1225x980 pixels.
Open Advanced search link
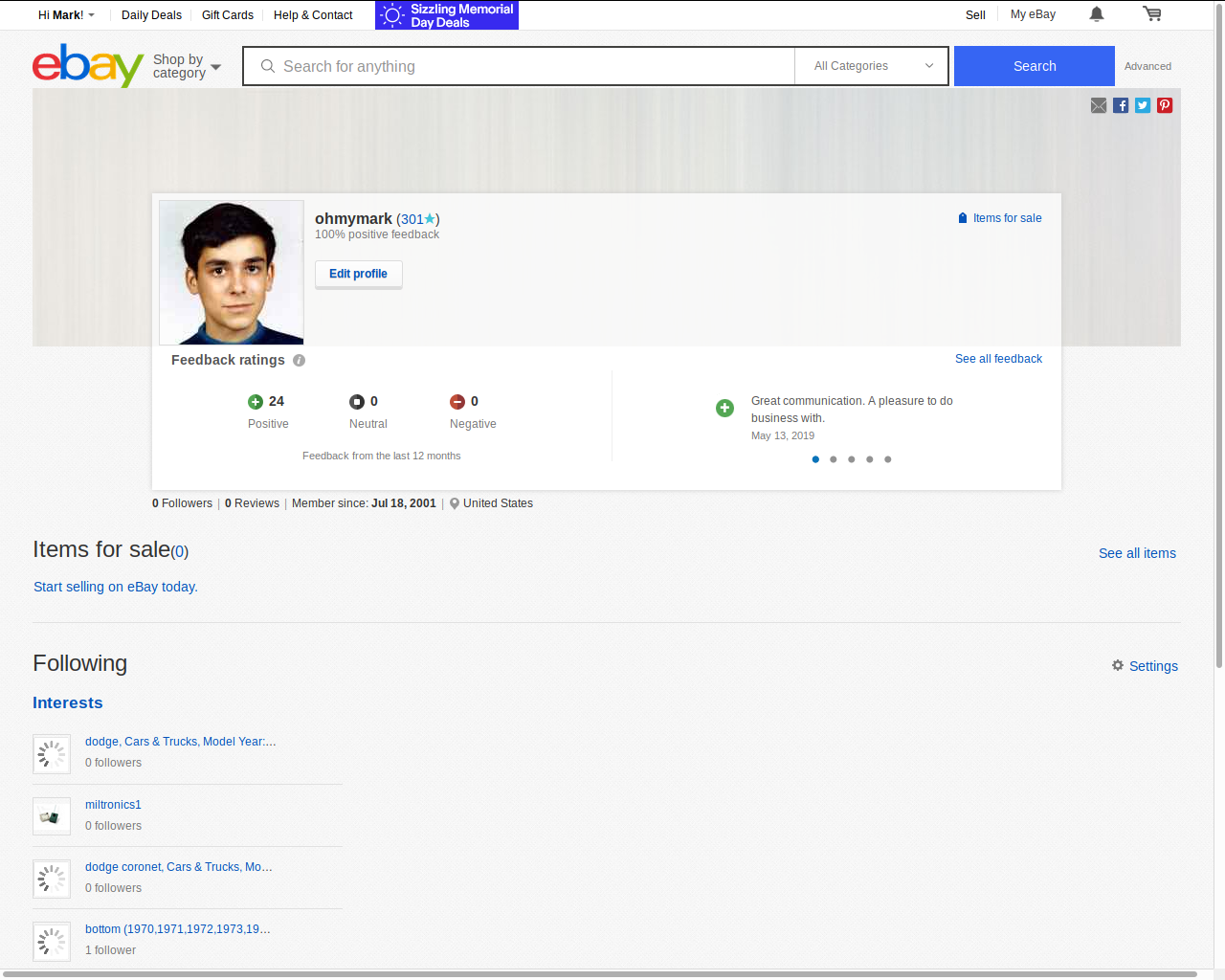tap(1147, 66)
